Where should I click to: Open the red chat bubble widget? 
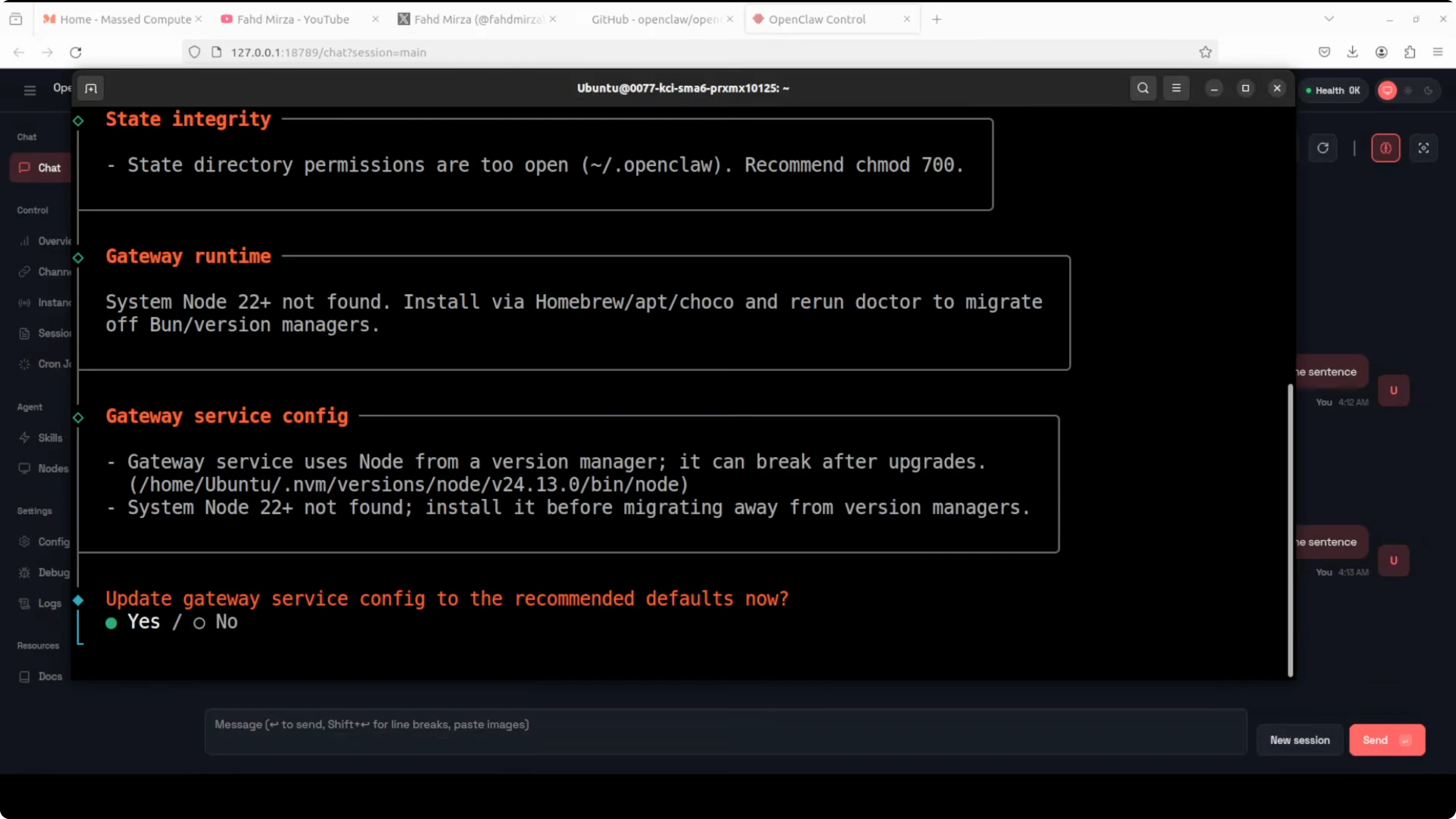1387,91
